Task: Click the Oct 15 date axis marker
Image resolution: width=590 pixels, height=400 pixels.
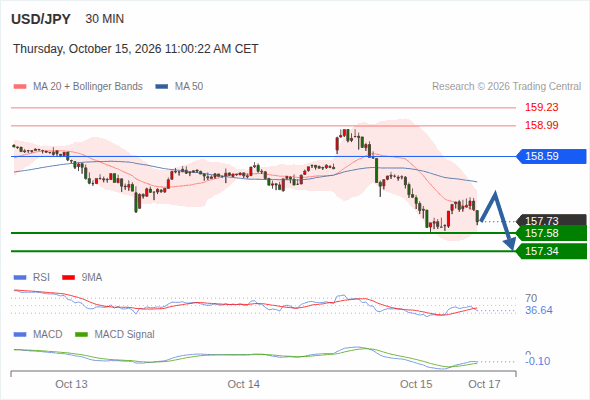Action: coord(416,384)
